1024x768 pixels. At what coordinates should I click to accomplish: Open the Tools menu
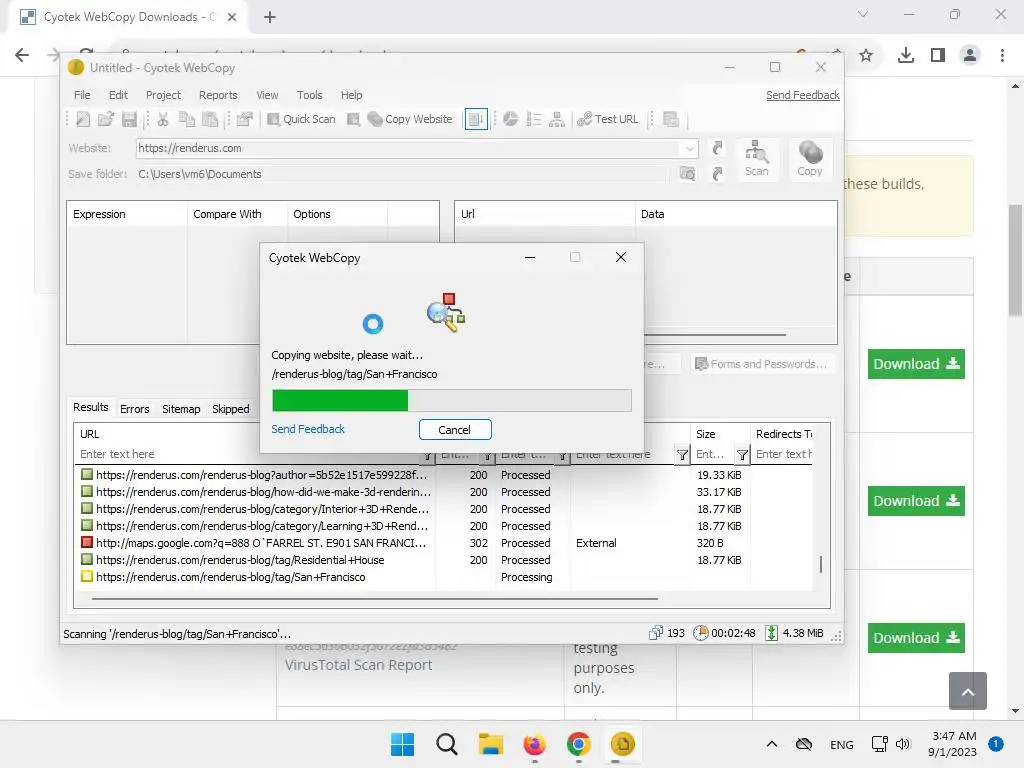pyautogui.click(x=310, y=95)
